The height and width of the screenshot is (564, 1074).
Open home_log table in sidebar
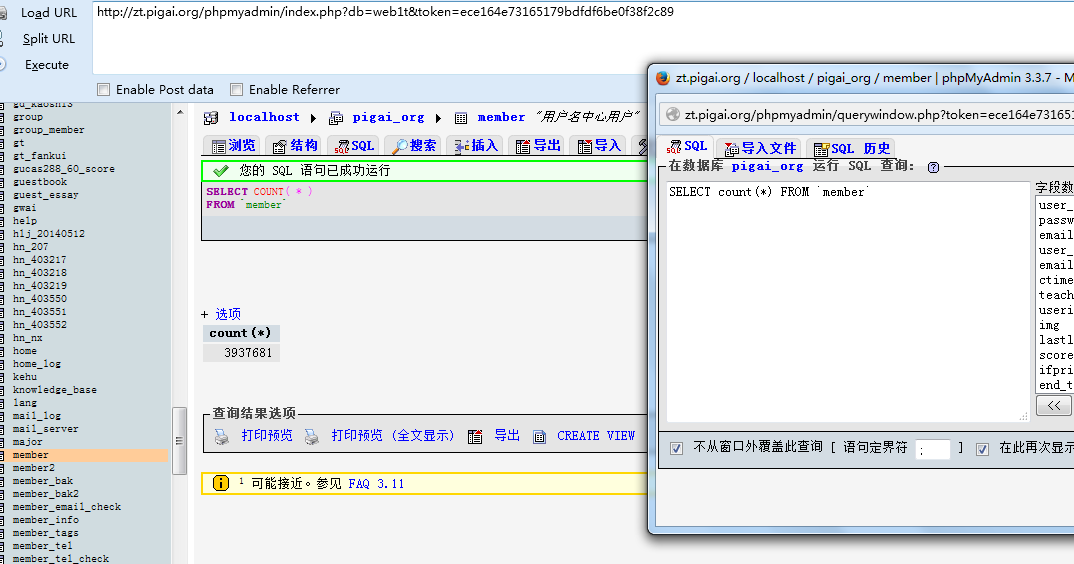point(37,364)
